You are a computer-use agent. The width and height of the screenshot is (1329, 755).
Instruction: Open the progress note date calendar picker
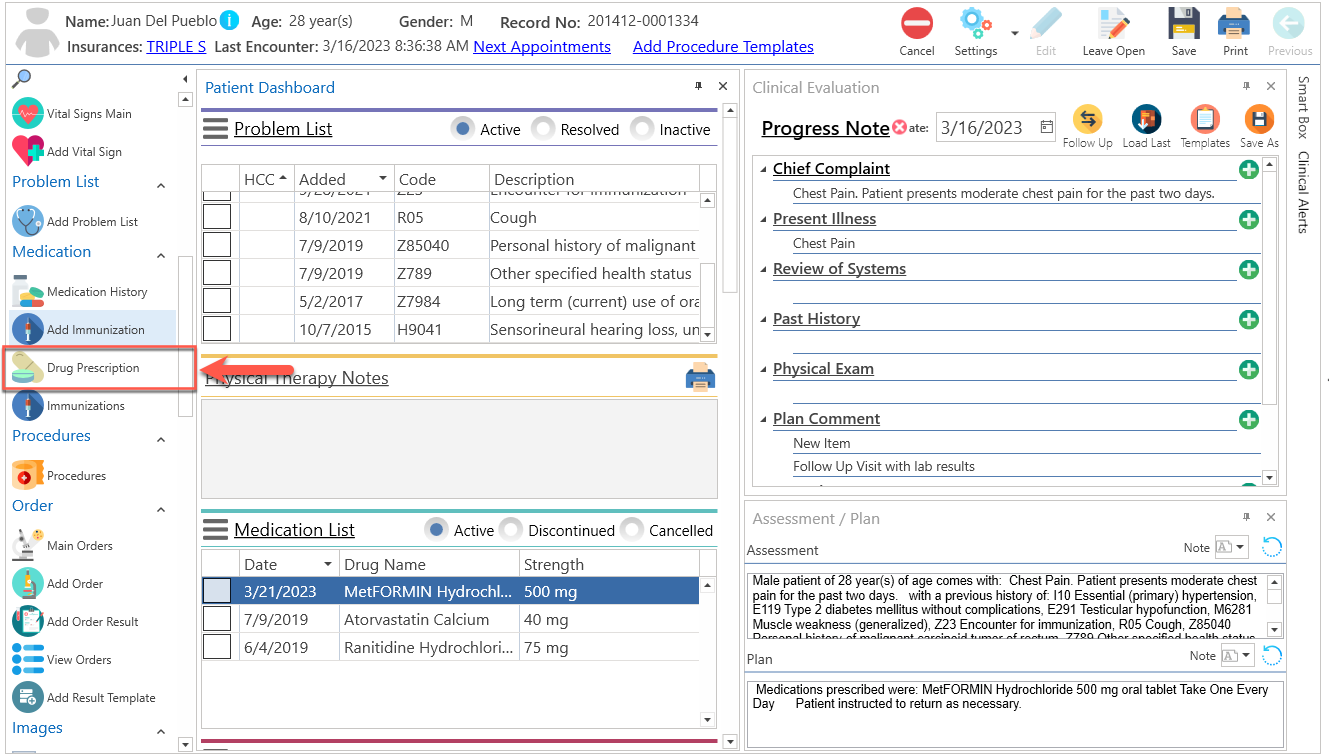click(x=1047, y=127)
